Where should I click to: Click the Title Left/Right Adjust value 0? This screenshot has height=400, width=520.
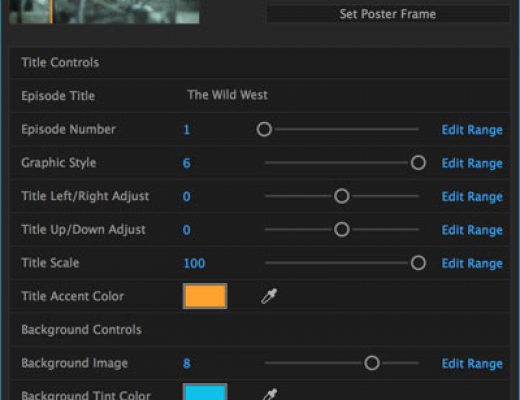(187, 196)
